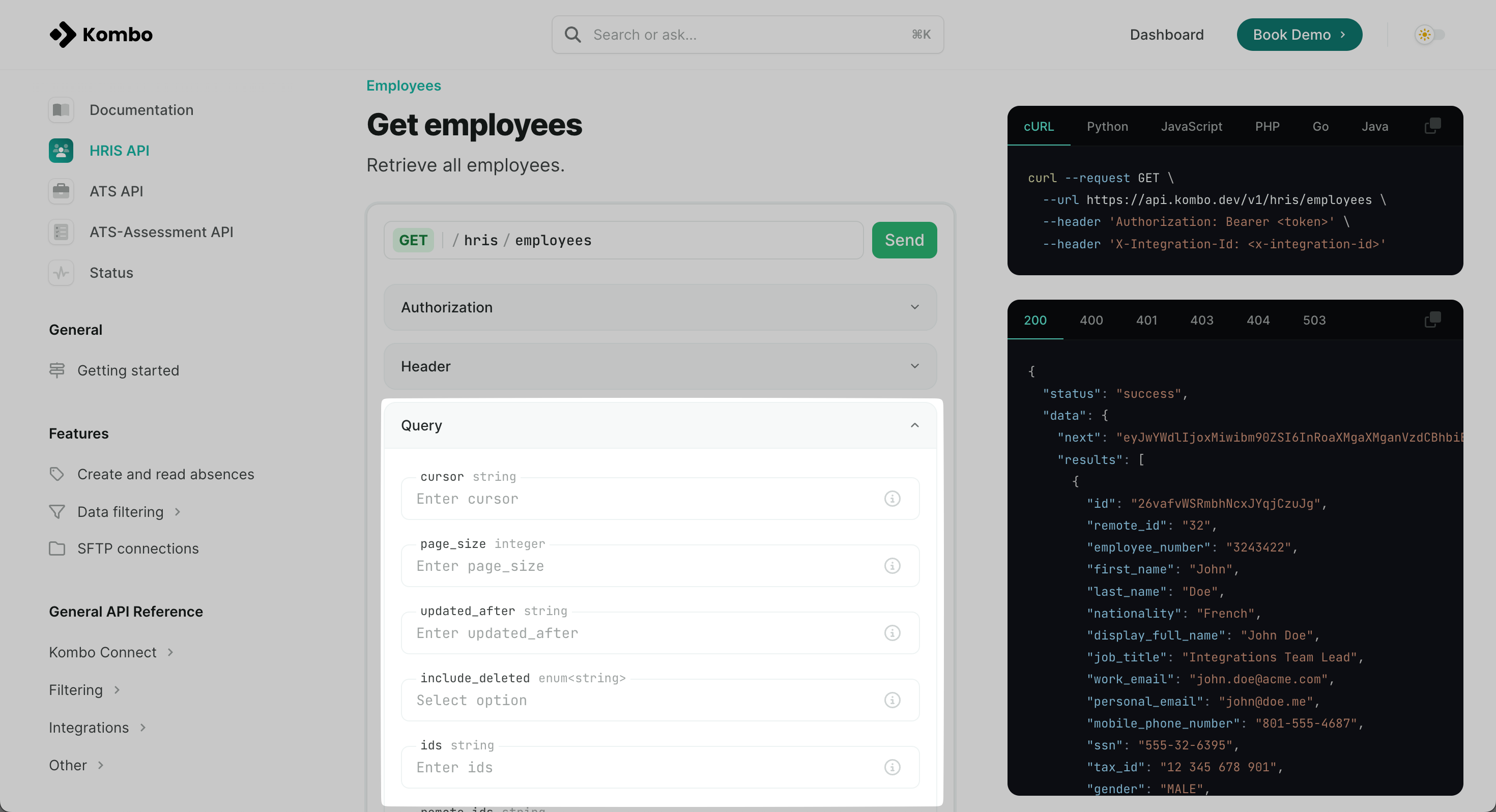The width and height of the screenshot is (1496, 812).
Task: Click the Enter cursor input field
Action: point(660,499)
